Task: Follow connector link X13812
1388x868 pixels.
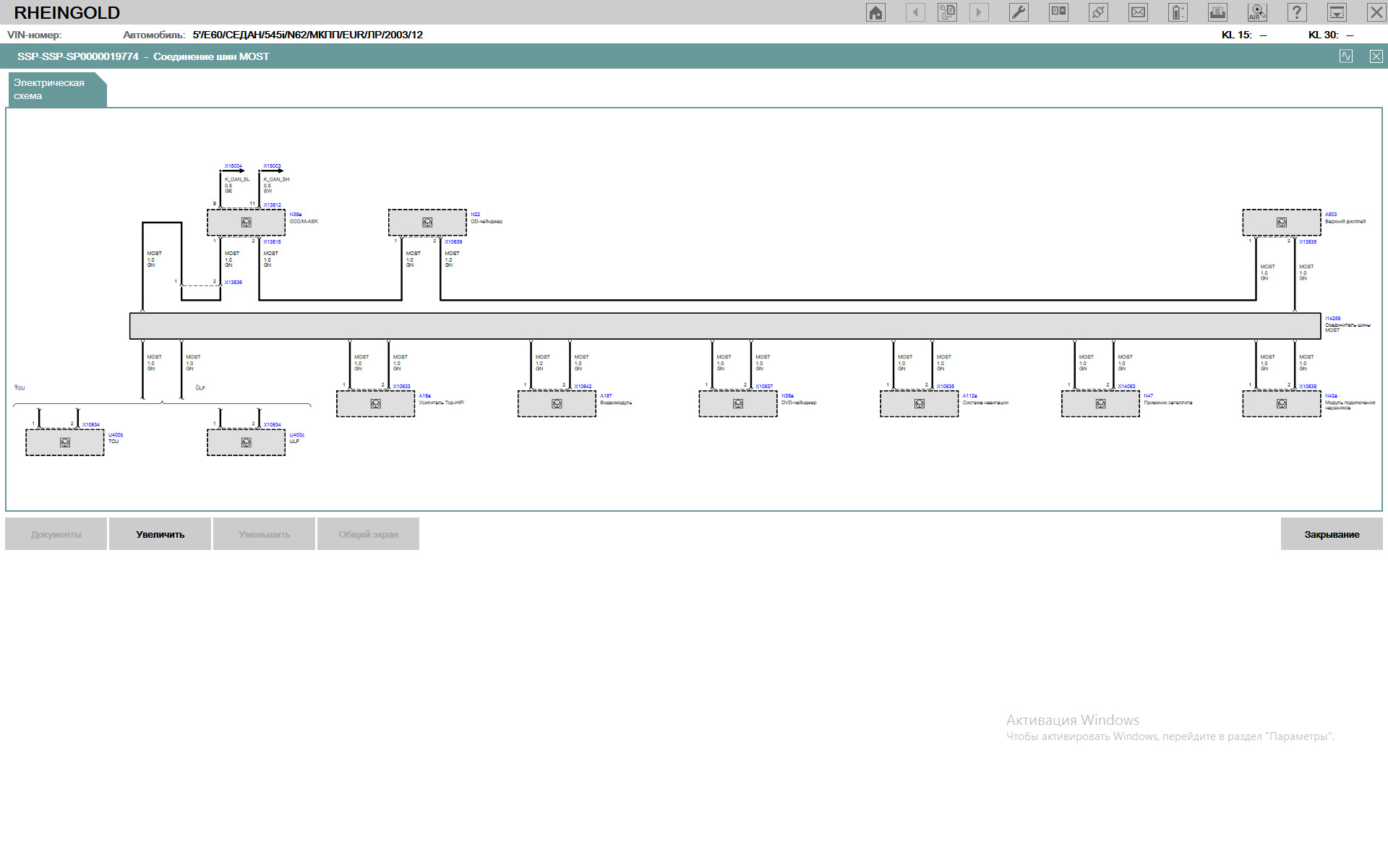Action: click(272, 205)
